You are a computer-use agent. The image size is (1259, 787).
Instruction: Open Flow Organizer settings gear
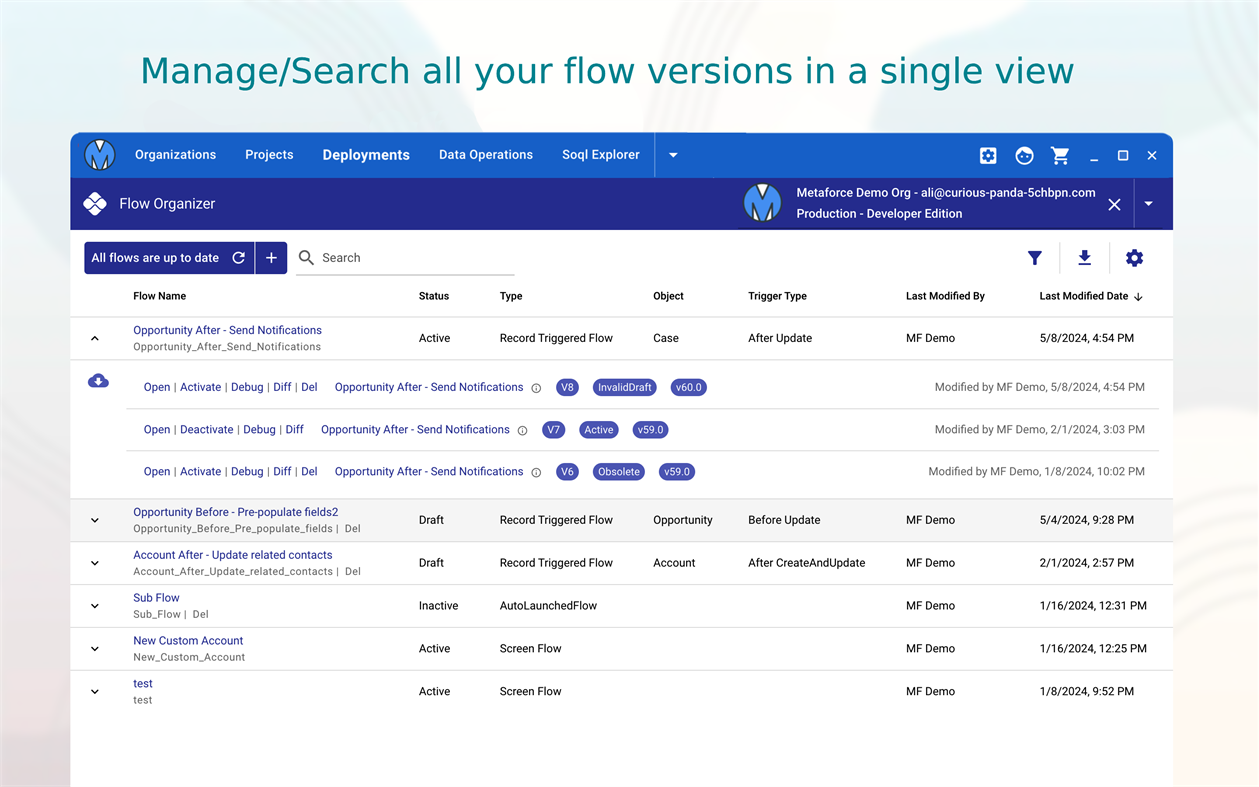coord(1134,258)
